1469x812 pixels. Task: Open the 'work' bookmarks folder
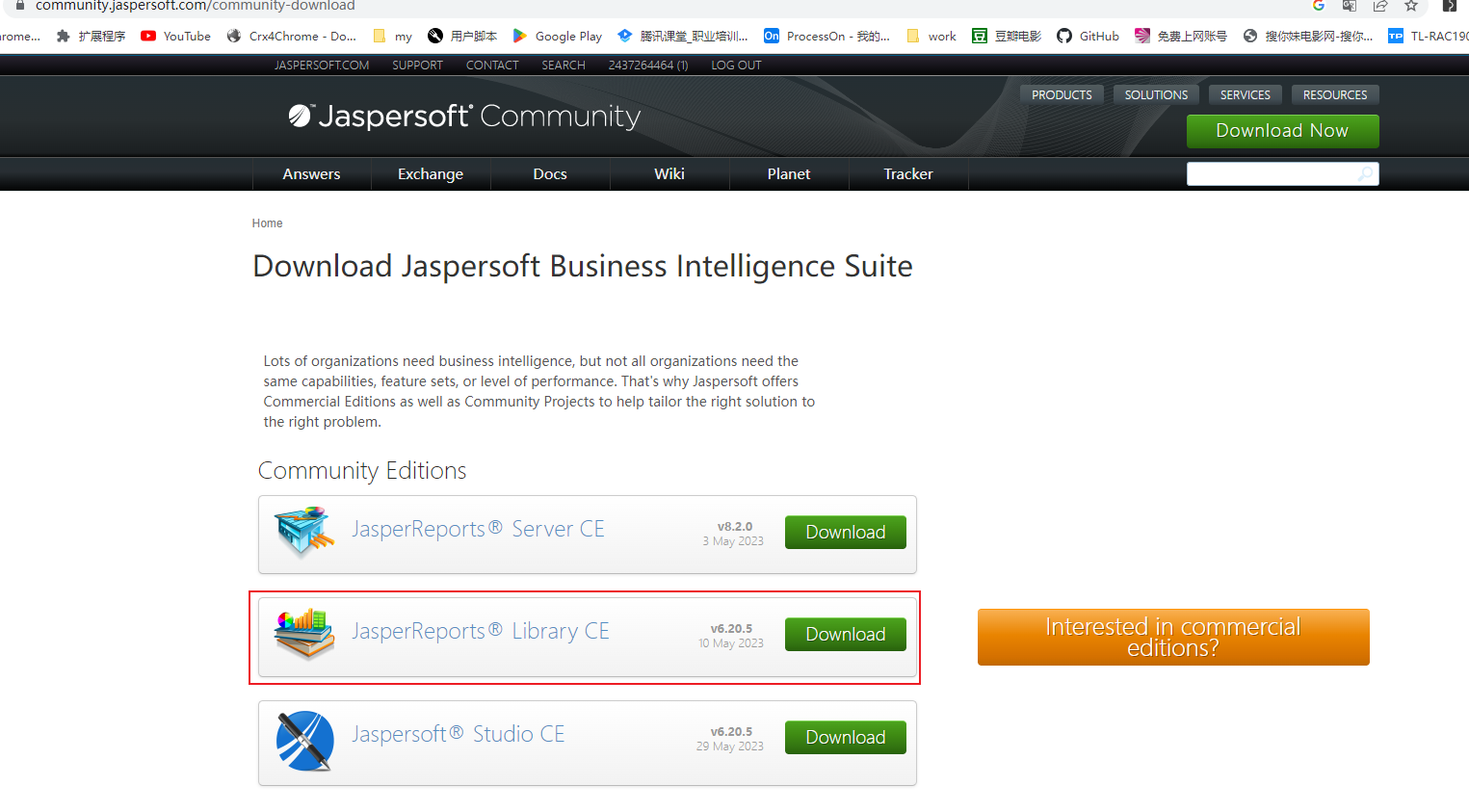click(x=931, y=36)
